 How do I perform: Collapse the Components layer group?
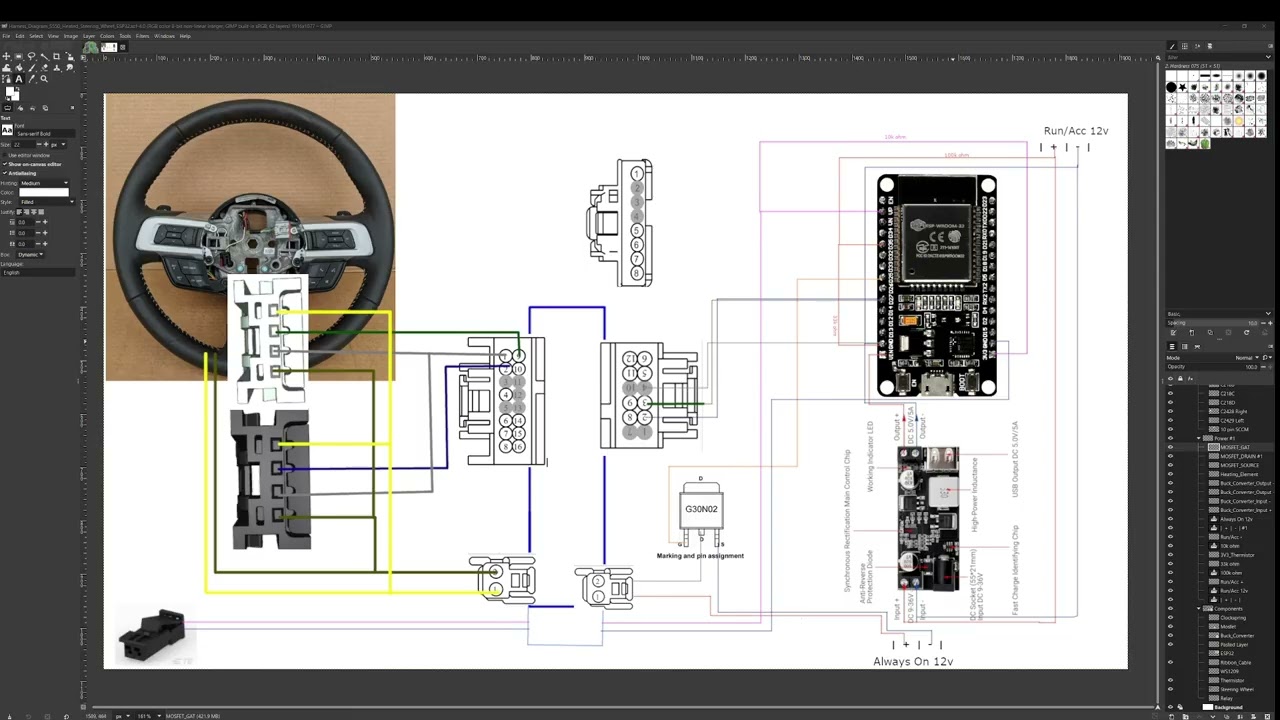[1199, 608]
